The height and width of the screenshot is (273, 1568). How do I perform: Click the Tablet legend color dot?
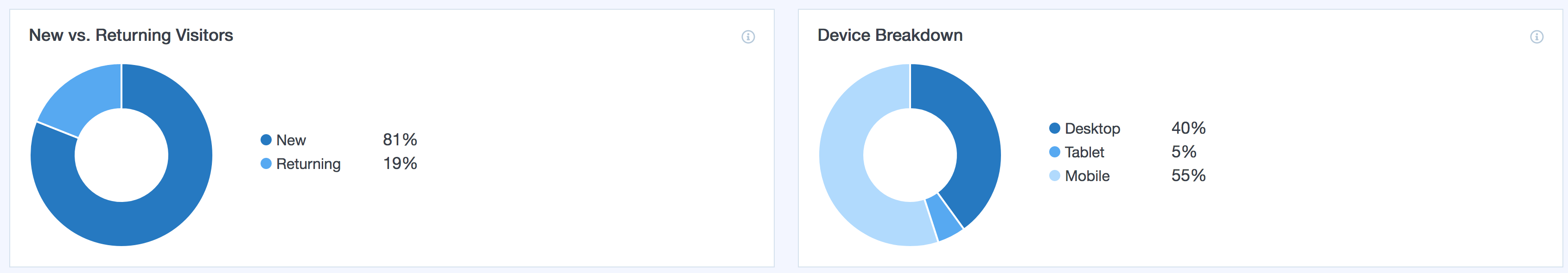pyautogui.click(x=1055, y=152)
